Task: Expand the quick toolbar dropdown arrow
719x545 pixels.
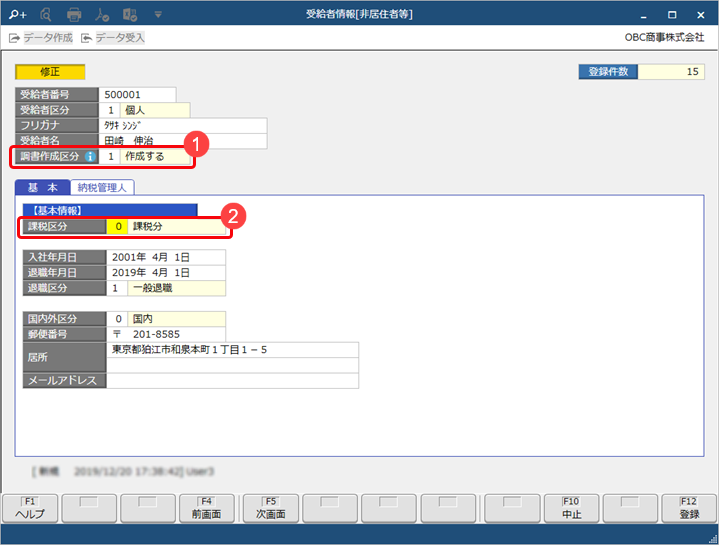Action: (x=158, y=15)
